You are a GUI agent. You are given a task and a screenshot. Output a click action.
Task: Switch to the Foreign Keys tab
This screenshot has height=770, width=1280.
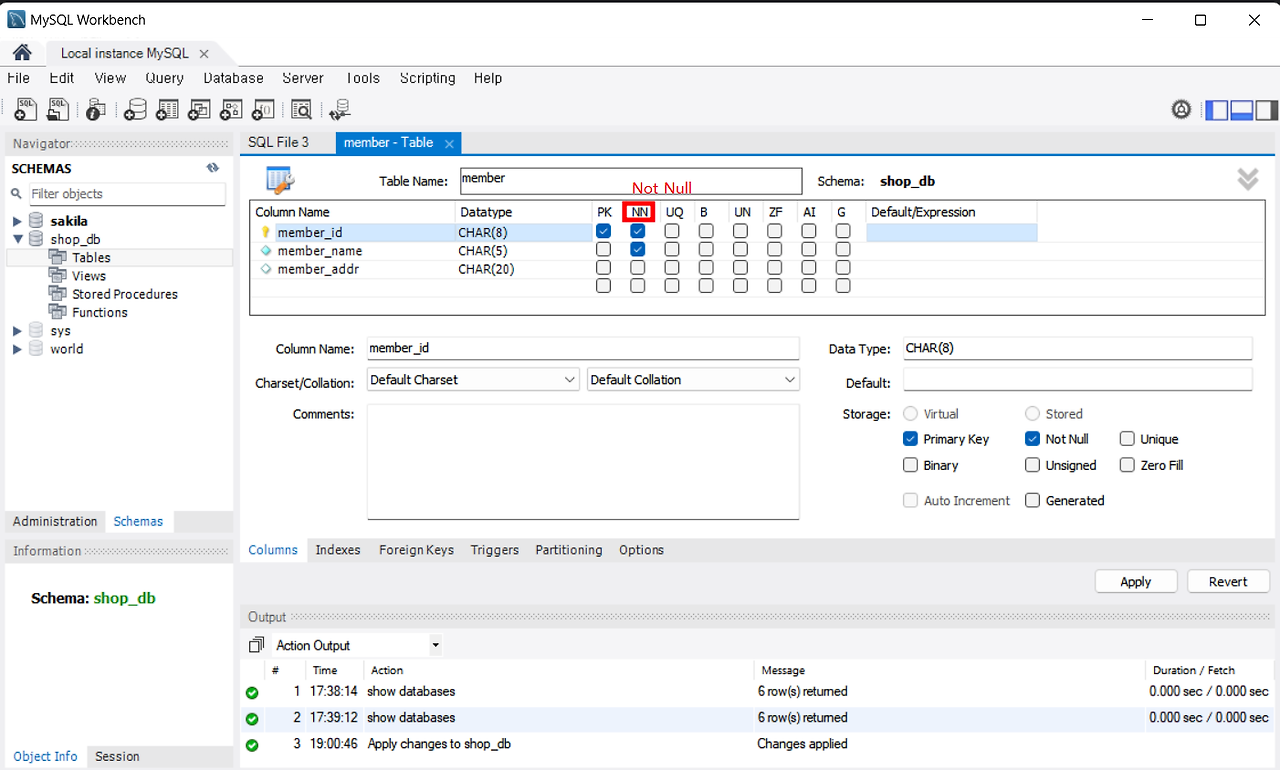click(x=416, y=550)
